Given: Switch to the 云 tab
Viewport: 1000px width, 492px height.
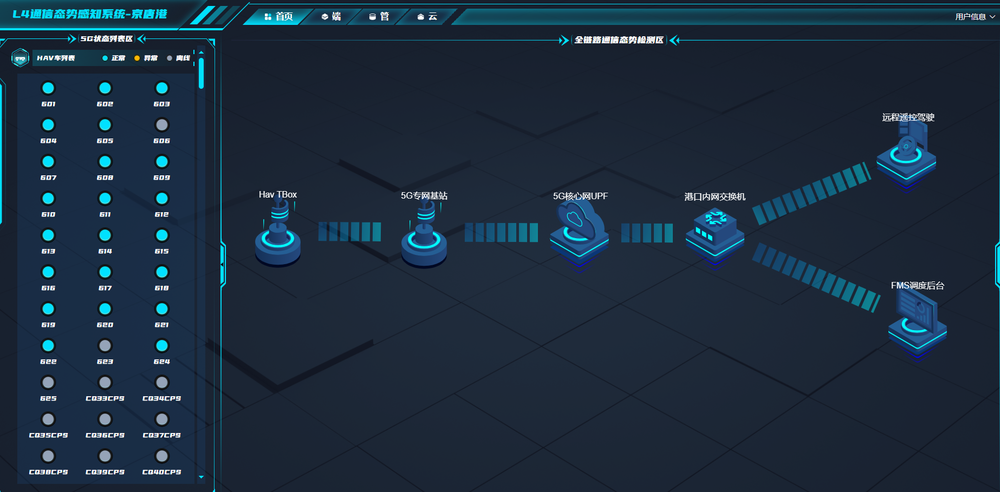Looking at the screenshot, I should click(427, 17).
